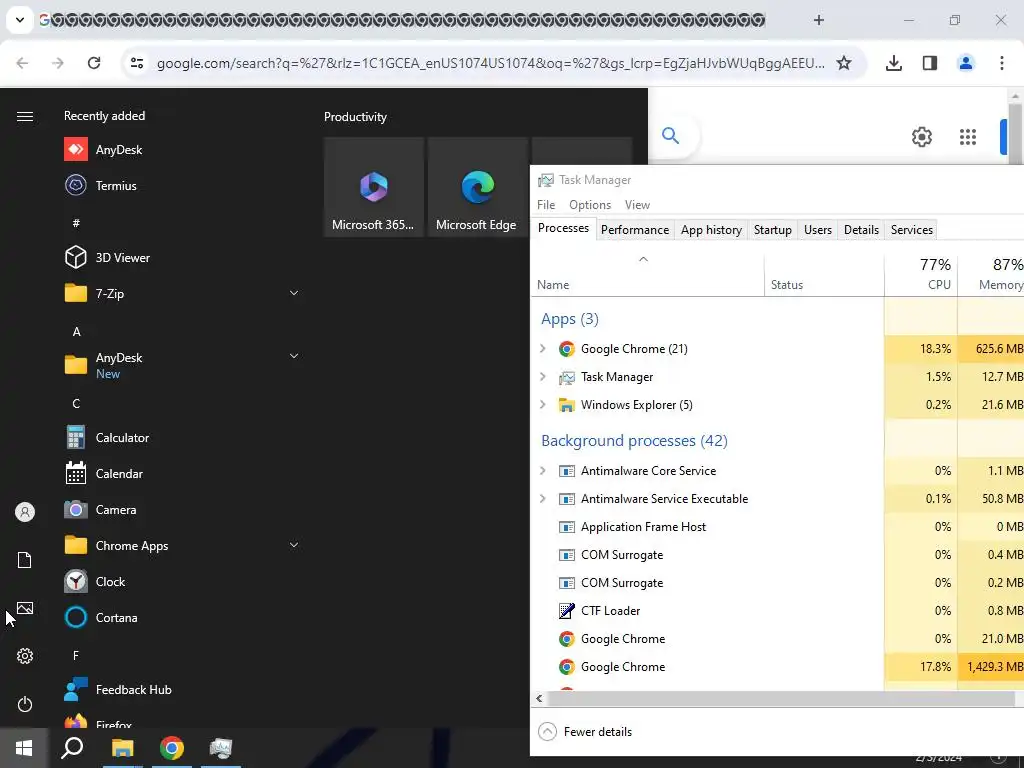The width and height of the screenshot is (1024, 768).
Task: Open Task Manager File menu
Action: coord(546,204)
